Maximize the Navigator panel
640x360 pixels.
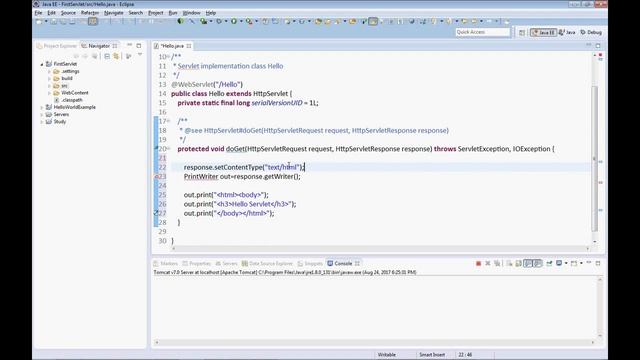[139, 45]
